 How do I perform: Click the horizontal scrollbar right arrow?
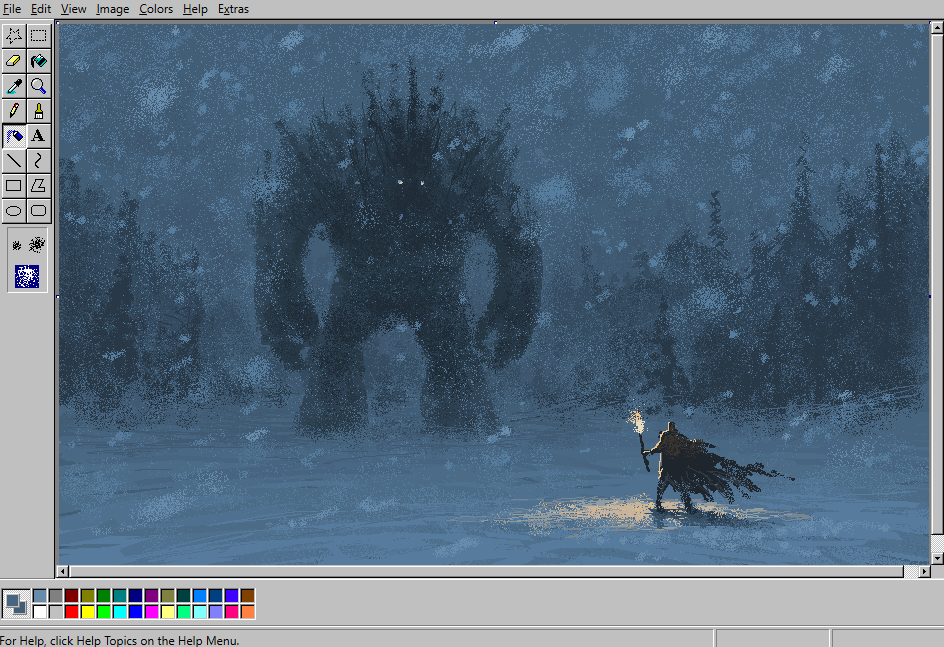click(x=925, y=571)
